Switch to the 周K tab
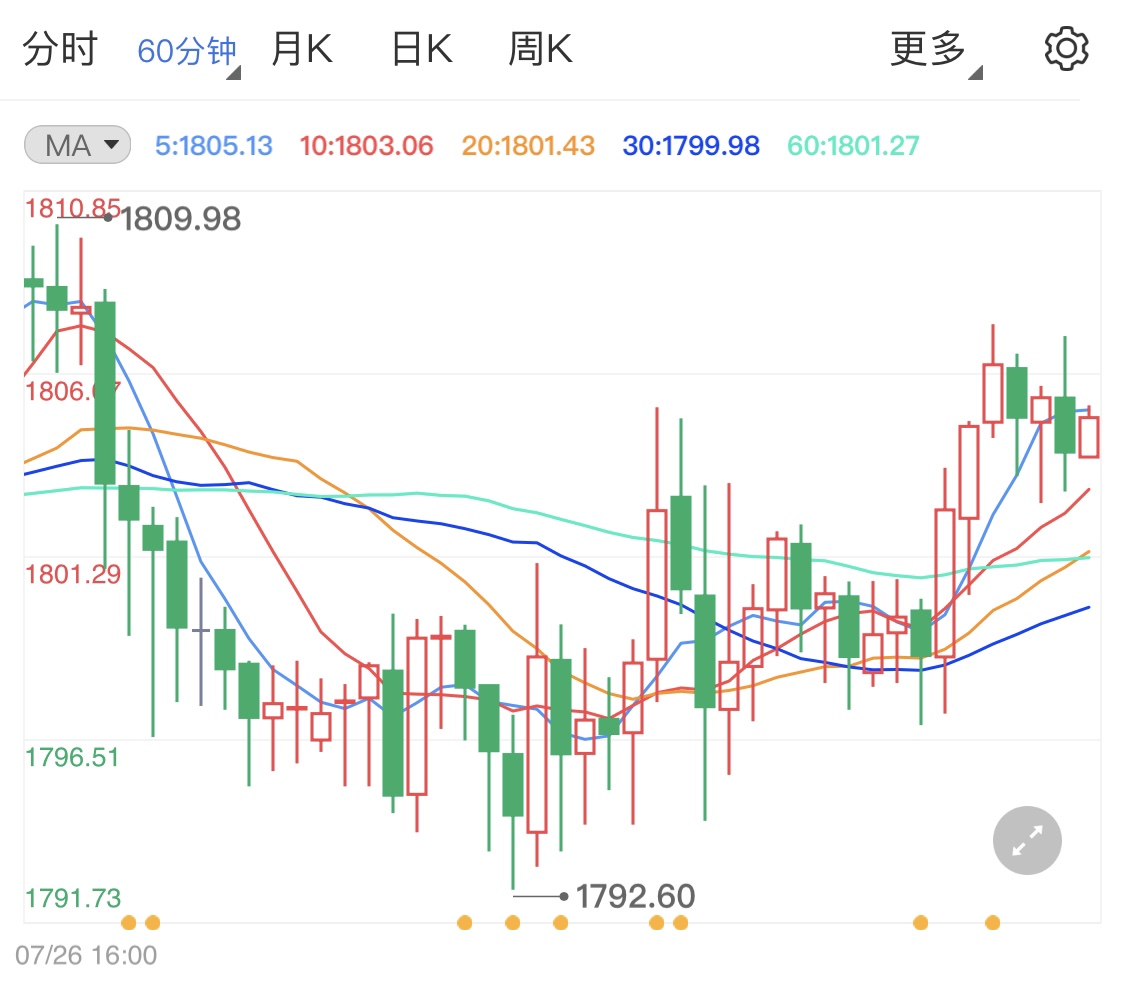The height and width of the screenshot is (982, 1125). point(540,49)
